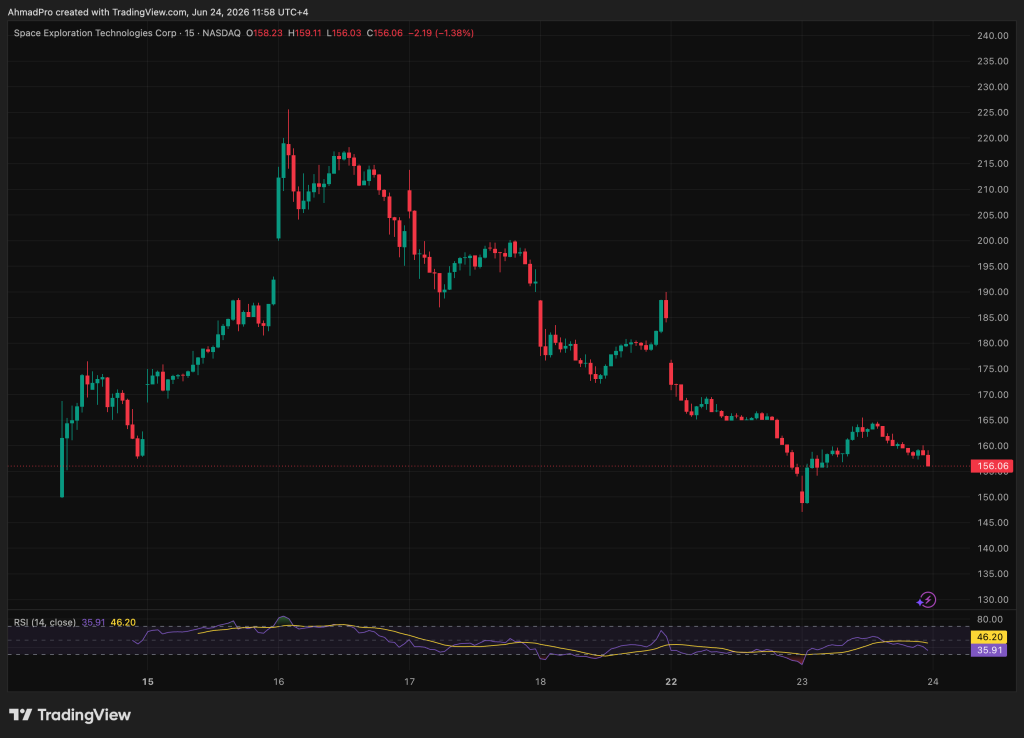This screenshot has height=738, width=1024.
Task: Click the change value −2.19 (−1.38%)
Action: [441, 33]
